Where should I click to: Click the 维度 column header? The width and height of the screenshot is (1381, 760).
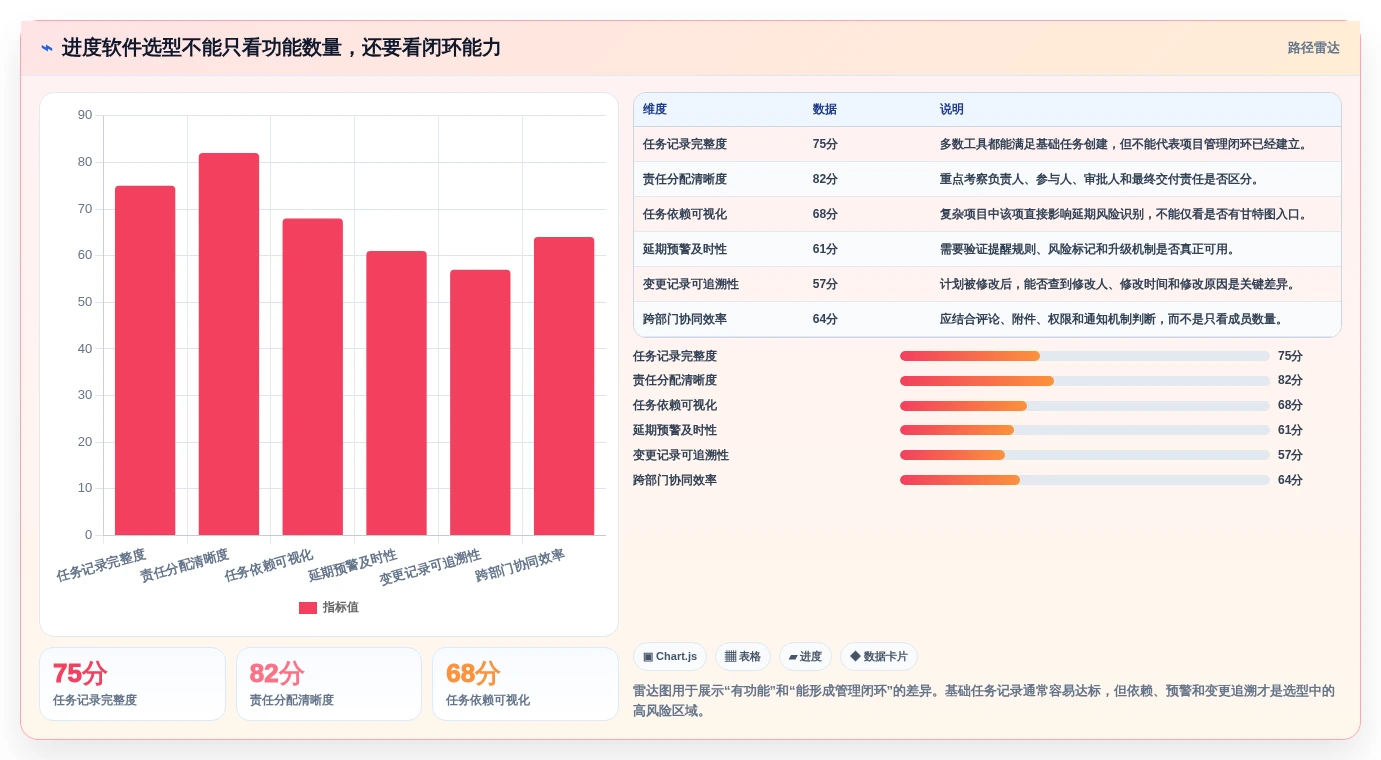[x=655, y=110]
